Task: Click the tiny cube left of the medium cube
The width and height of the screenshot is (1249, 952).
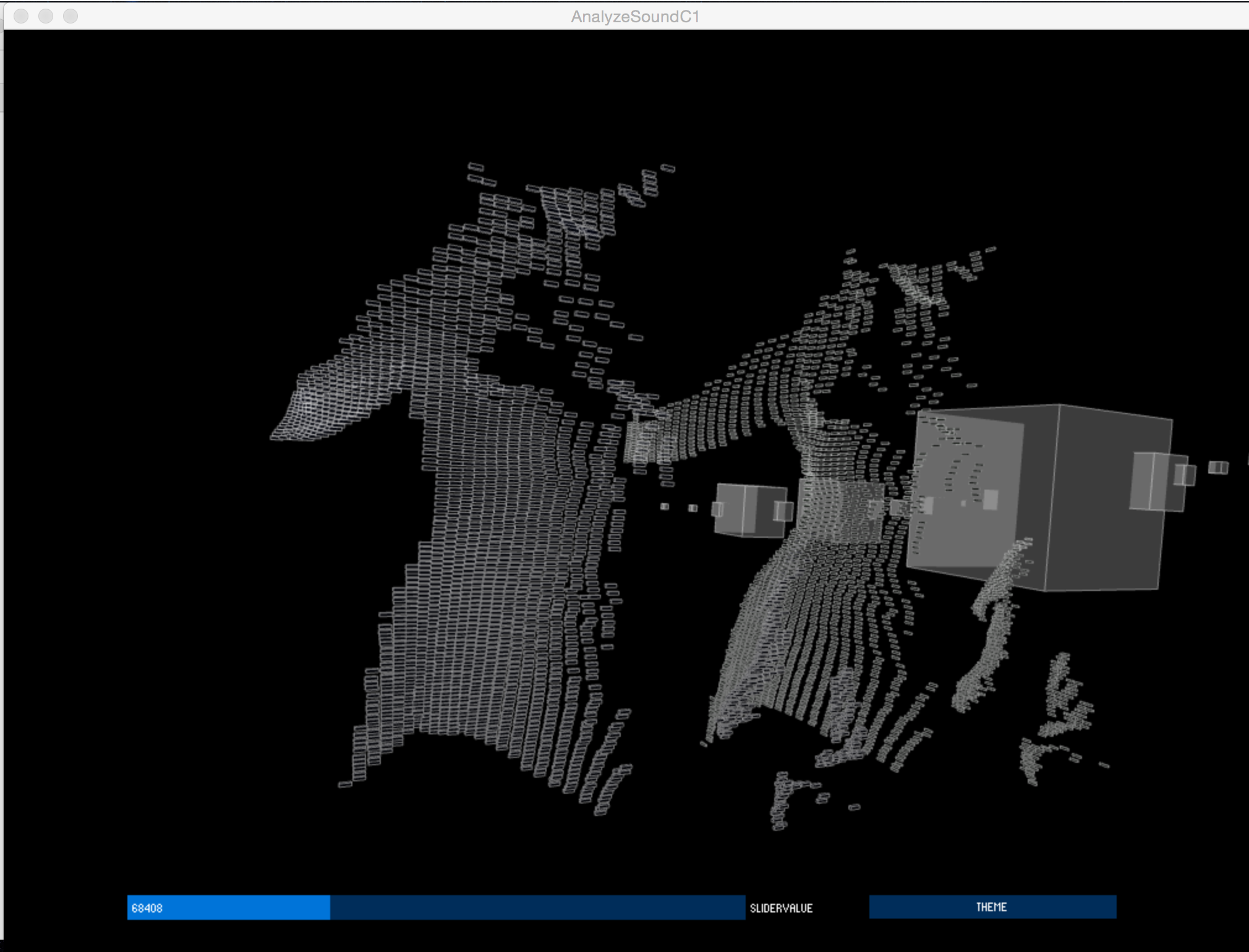Action: pyautogui.click(x=693, y=508)
